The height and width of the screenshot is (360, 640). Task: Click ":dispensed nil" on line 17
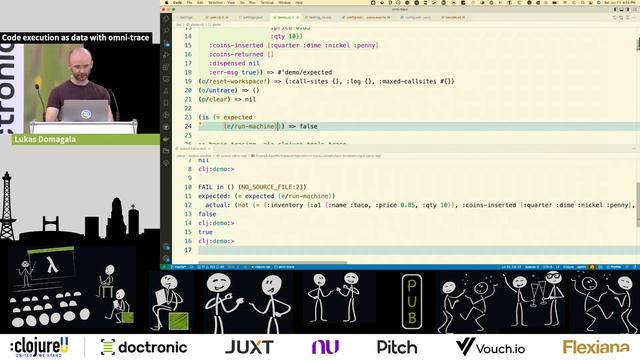(x=234, y=63)
